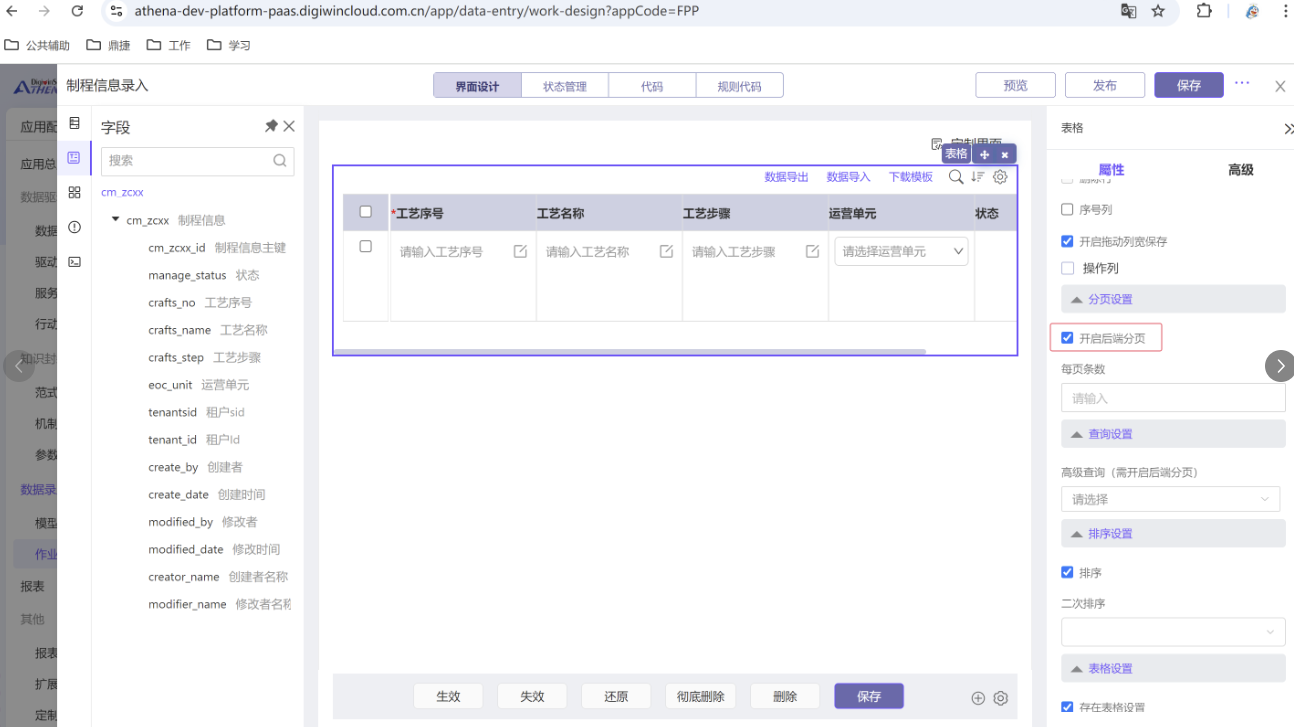
Task: Enable the 序号列 checkbox
Action: click(1067, 210)
